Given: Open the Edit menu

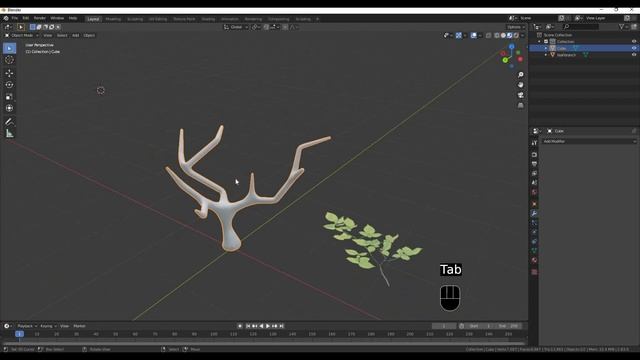Looking at the screenshot, I should [x=26, y=18].
